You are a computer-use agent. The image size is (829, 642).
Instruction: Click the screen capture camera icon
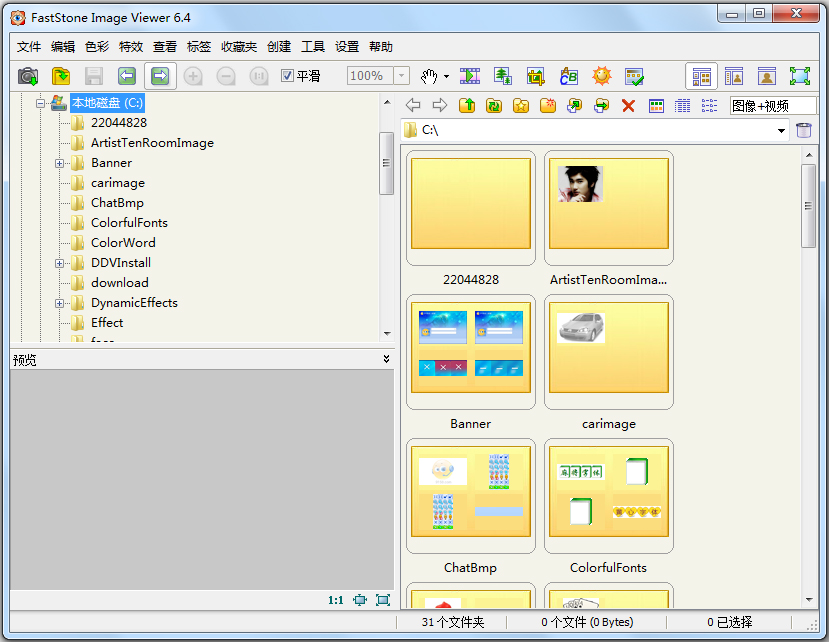point(28,76)
